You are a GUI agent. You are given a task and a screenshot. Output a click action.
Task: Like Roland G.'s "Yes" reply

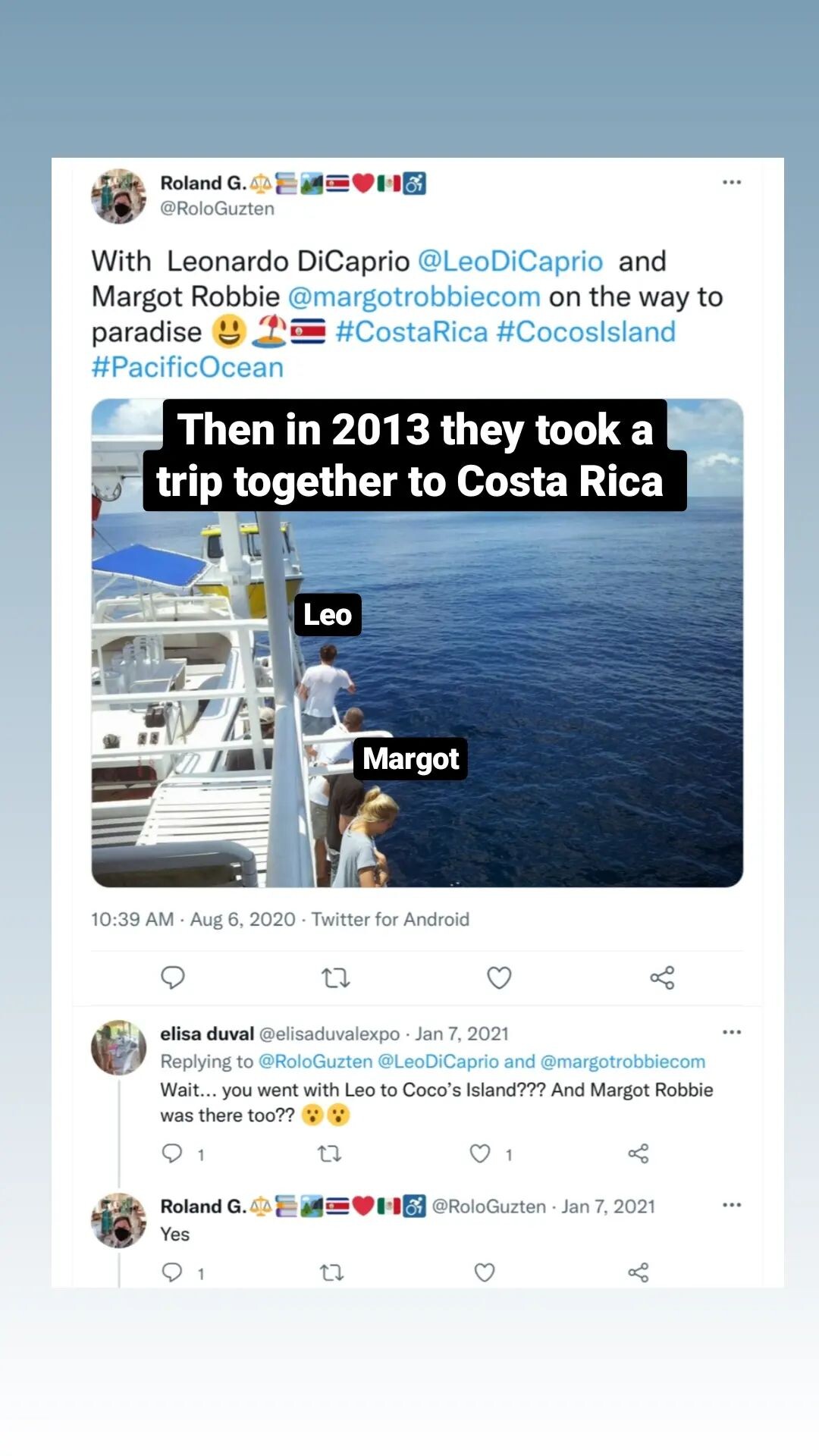485,1272
